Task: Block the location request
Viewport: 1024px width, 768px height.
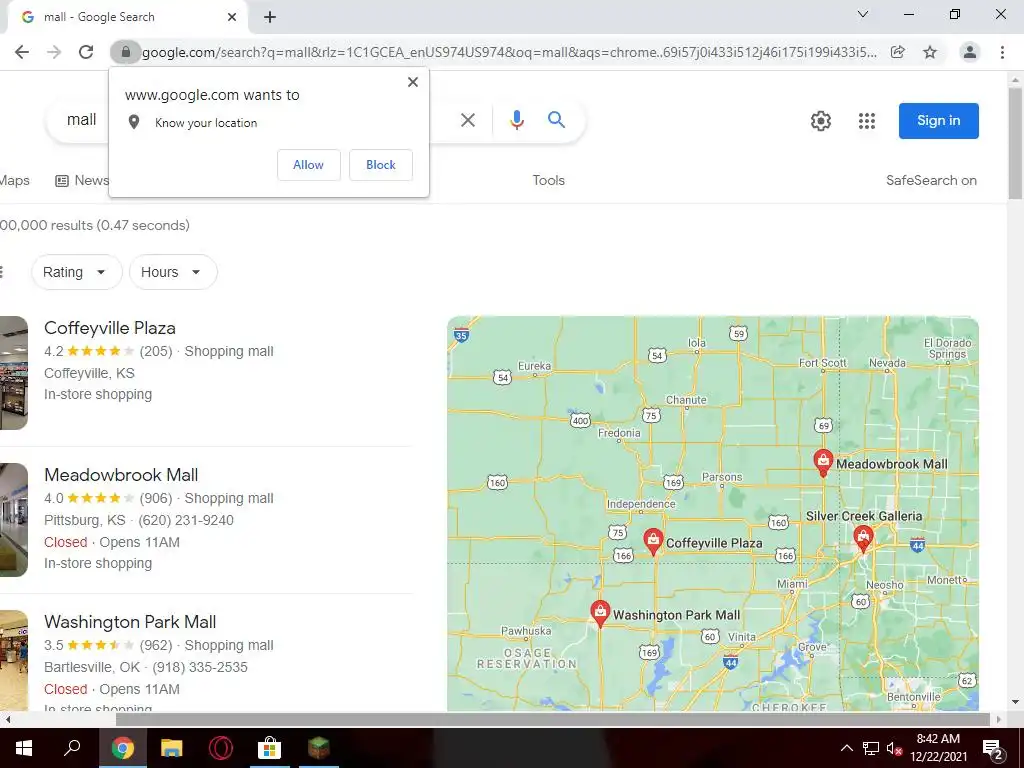Action: [x=381, y=165]
